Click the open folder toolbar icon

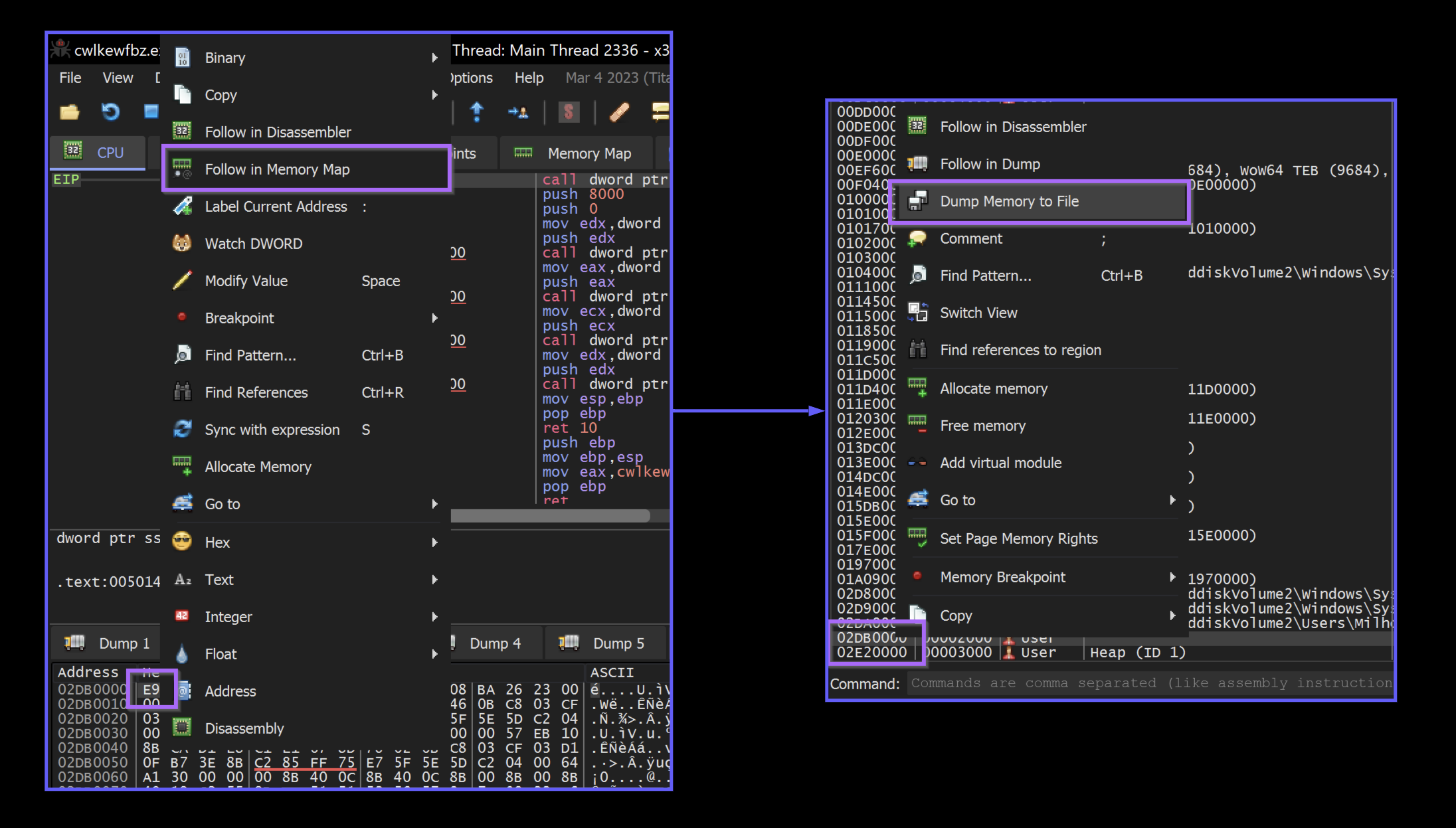pos(70,112)
